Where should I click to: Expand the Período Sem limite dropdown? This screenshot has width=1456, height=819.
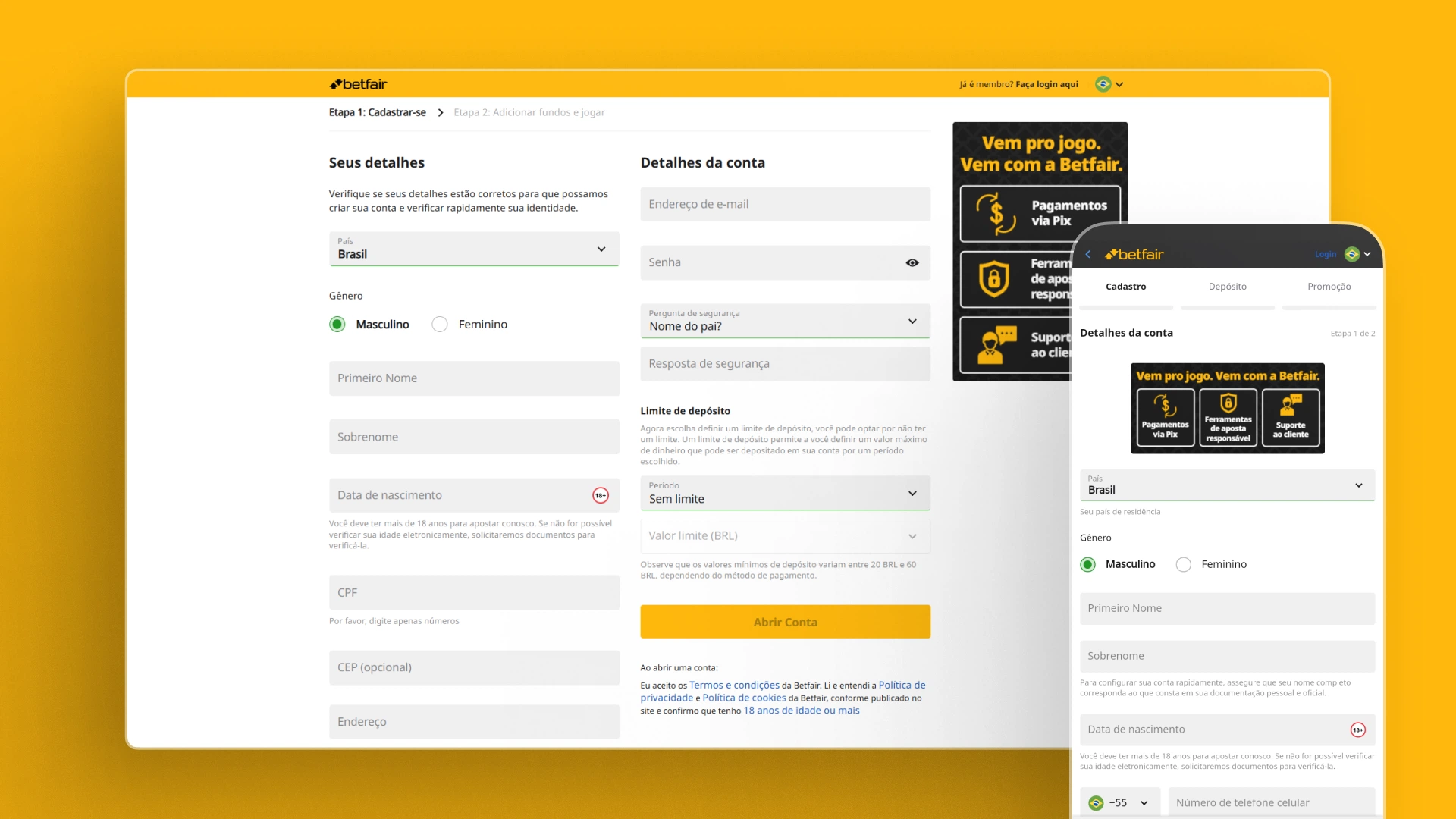[x=785, y=493]
